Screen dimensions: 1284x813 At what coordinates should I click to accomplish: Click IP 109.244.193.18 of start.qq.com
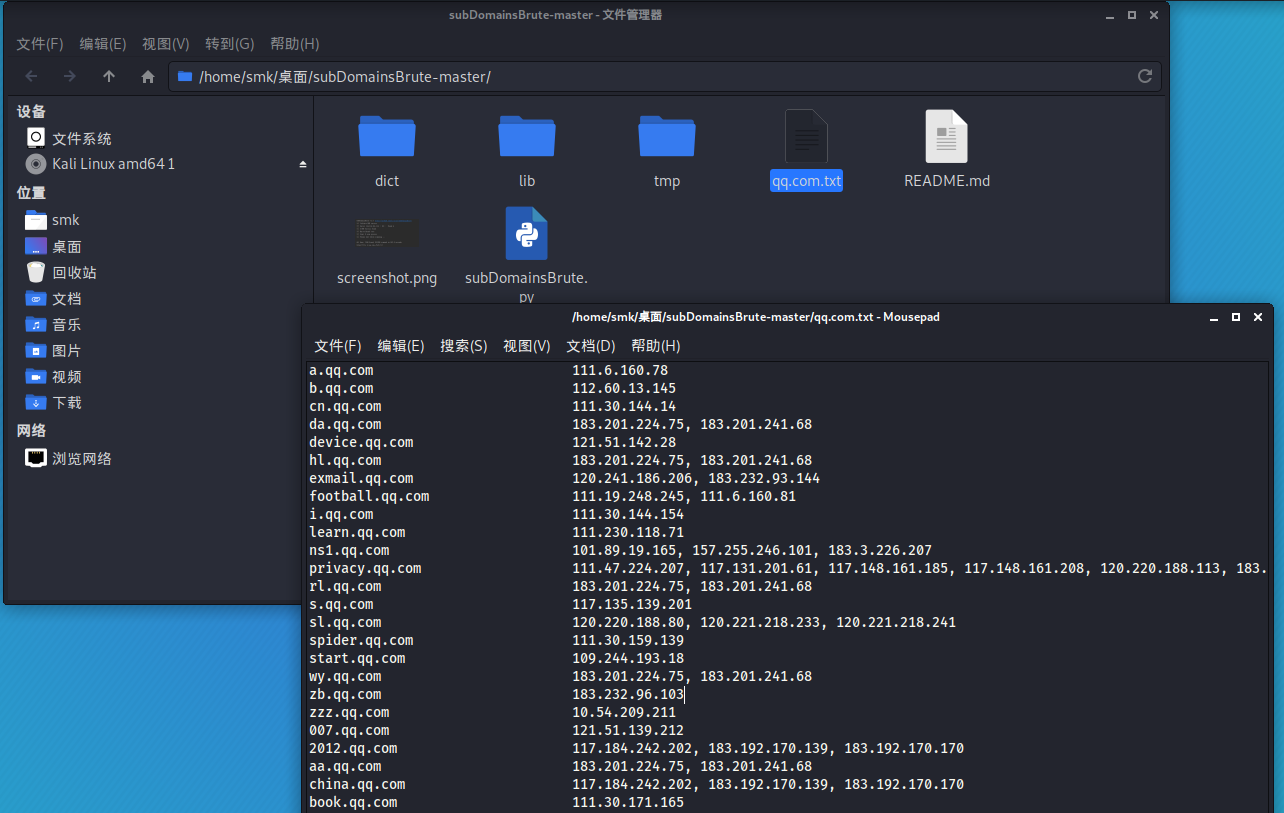point(628,658)
